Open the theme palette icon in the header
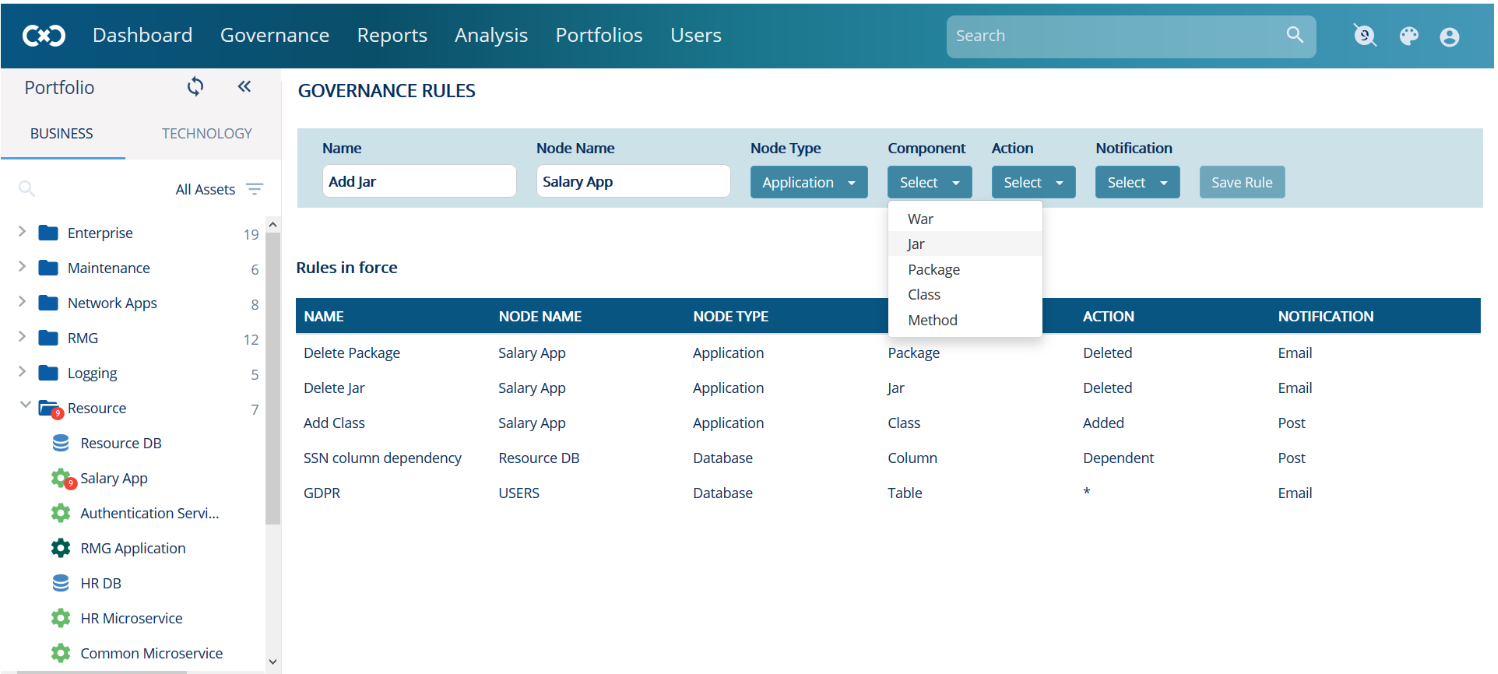The width and height of the screenshot is (1498, 674). tap(1409, 36)
